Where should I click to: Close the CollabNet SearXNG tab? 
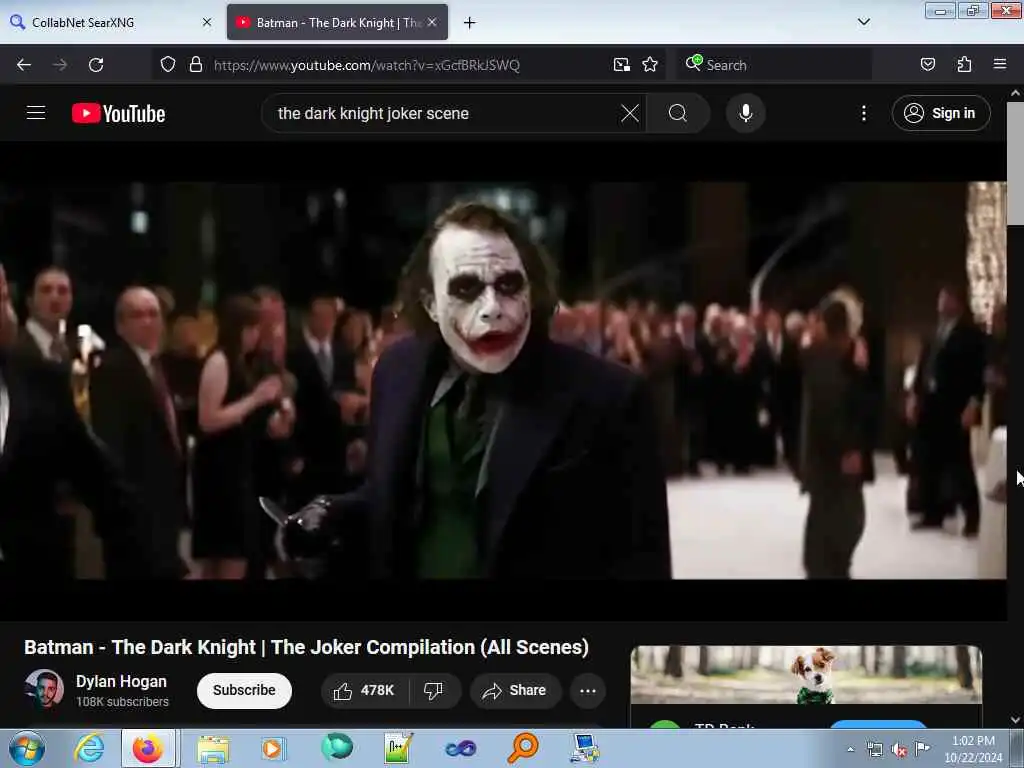(x=207, y=22)
